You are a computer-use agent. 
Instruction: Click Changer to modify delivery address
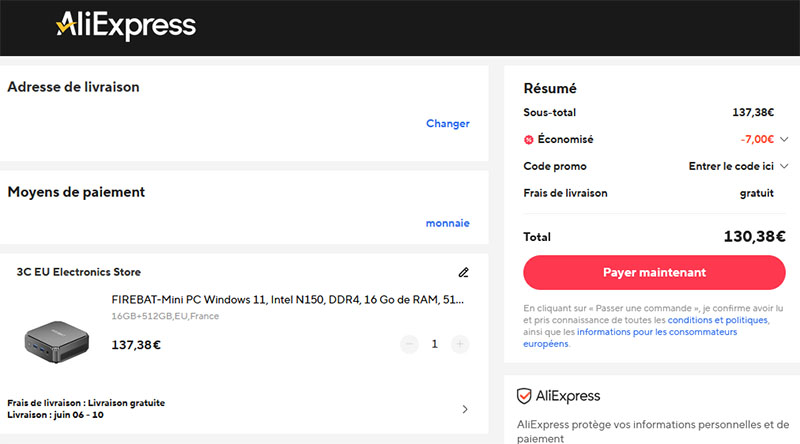coord(447,124)
